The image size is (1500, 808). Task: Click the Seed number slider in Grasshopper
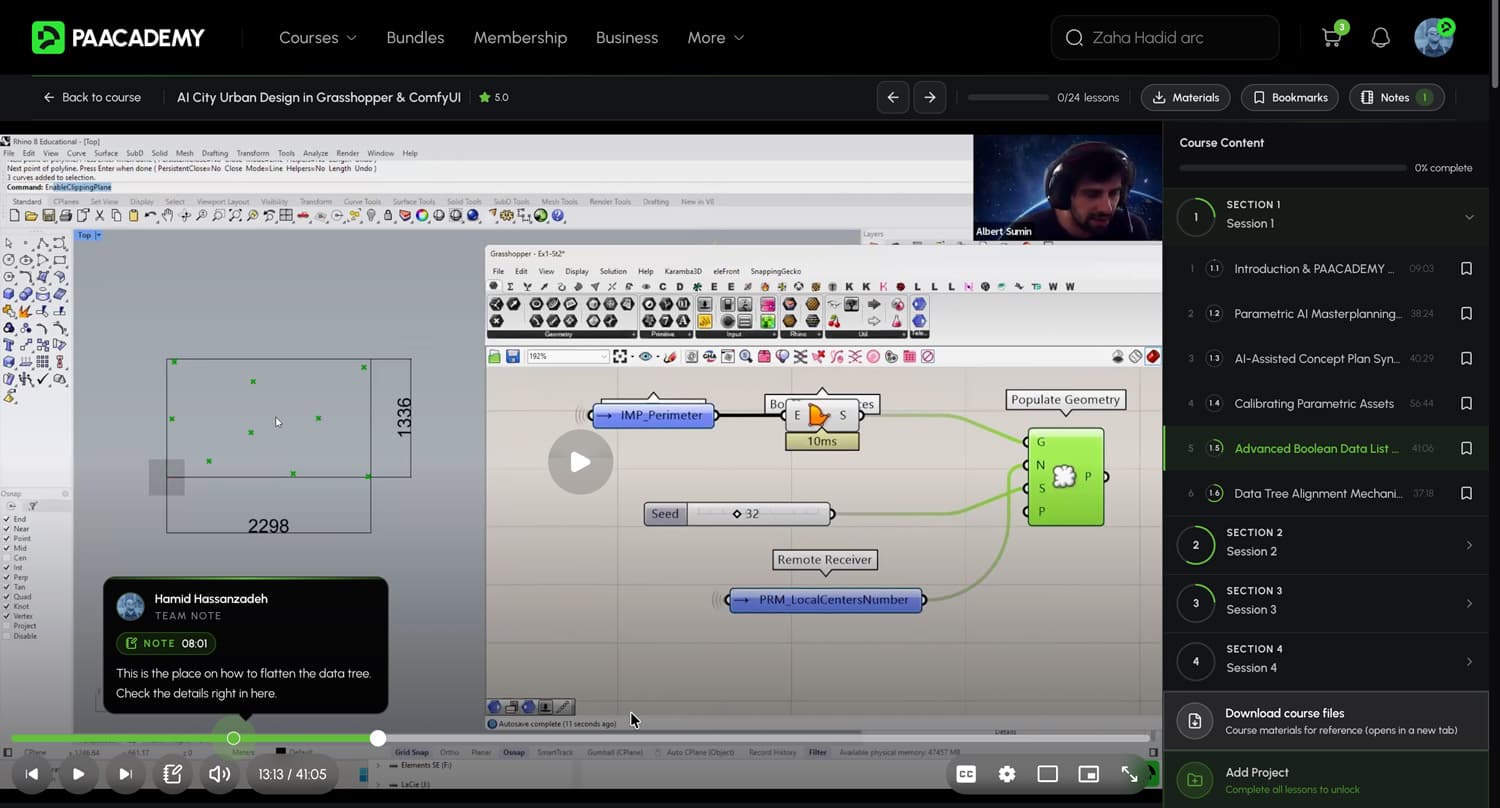pyautogui.click(x=737, y=514)
